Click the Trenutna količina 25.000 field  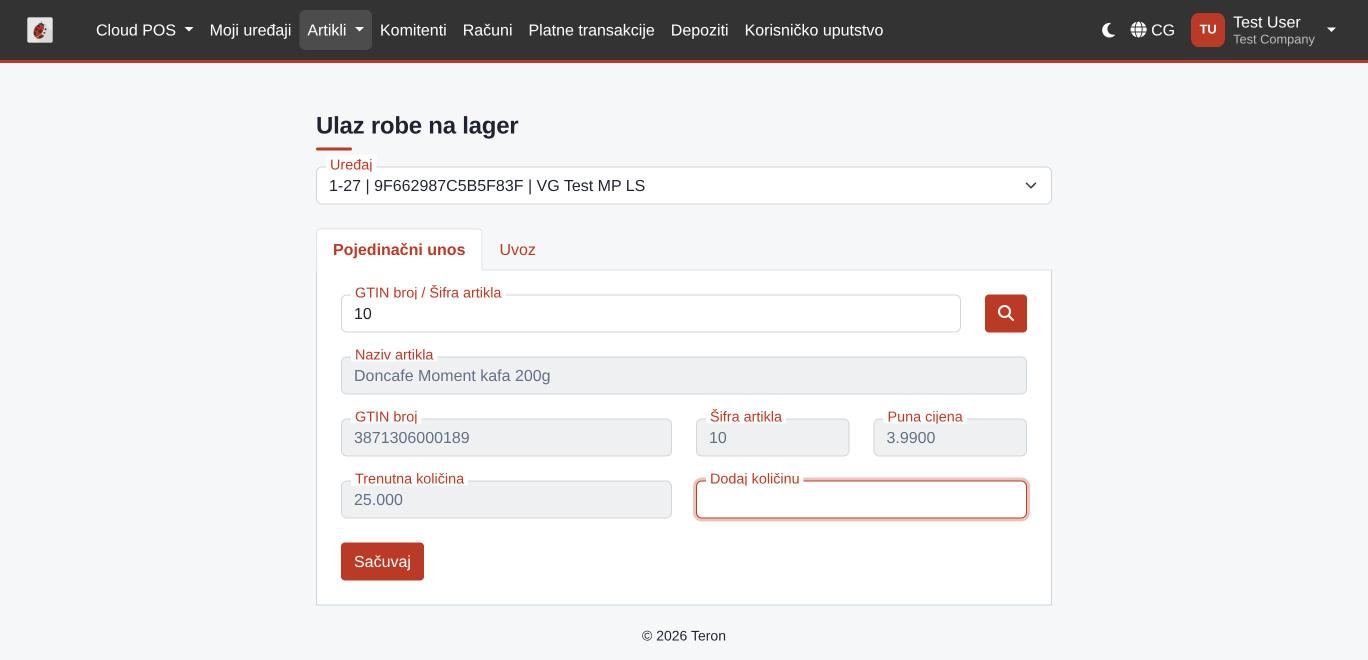click(x=506, y=499)
